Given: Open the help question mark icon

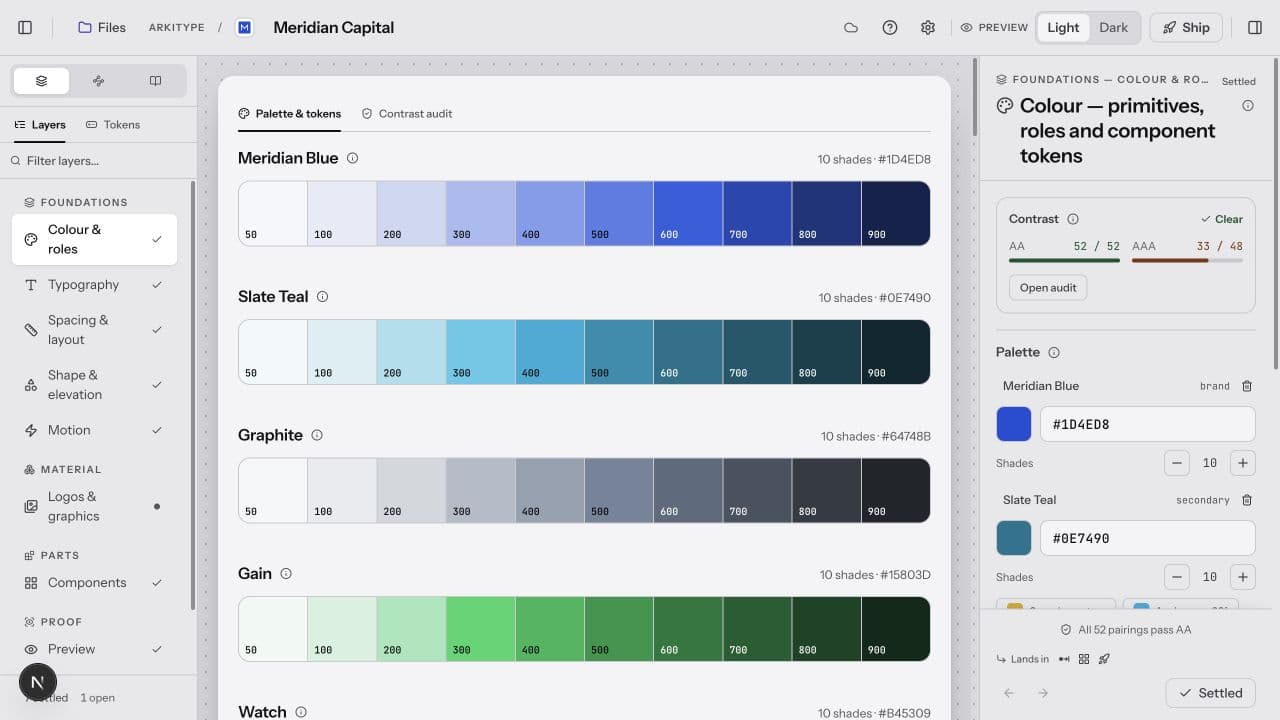Looking at the screenshot, I should tap(890, 28).
